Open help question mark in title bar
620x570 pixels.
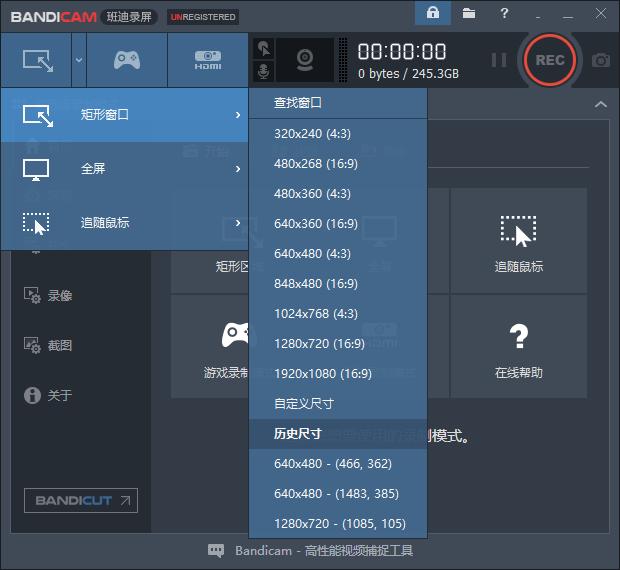click(x=504, y=13)
